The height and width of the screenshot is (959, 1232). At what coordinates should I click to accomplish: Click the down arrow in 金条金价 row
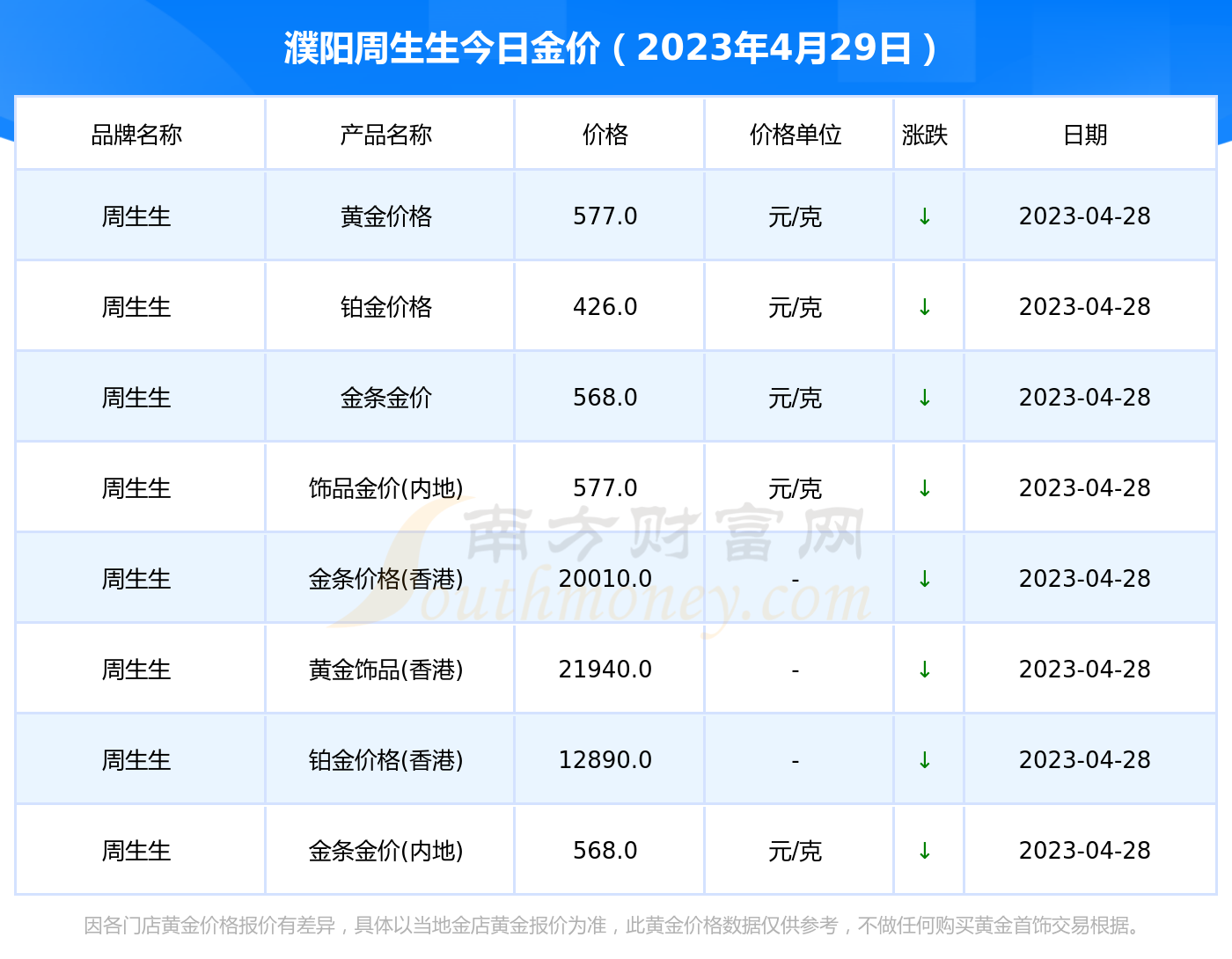(924, 398)
